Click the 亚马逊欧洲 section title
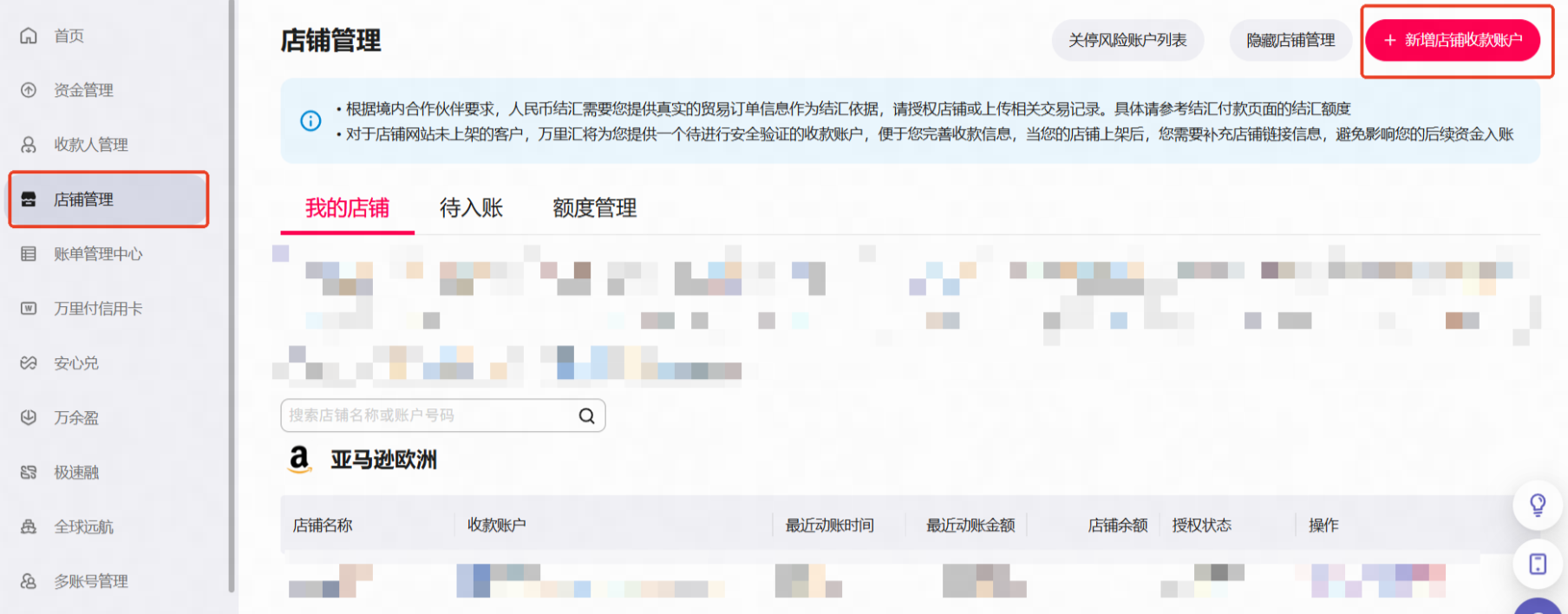1568x614 pixels. click(383, 460)
